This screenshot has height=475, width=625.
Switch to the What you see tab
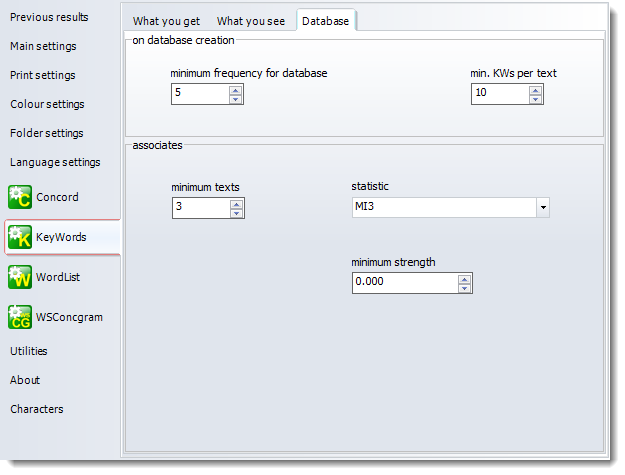[x=251, y=21]
